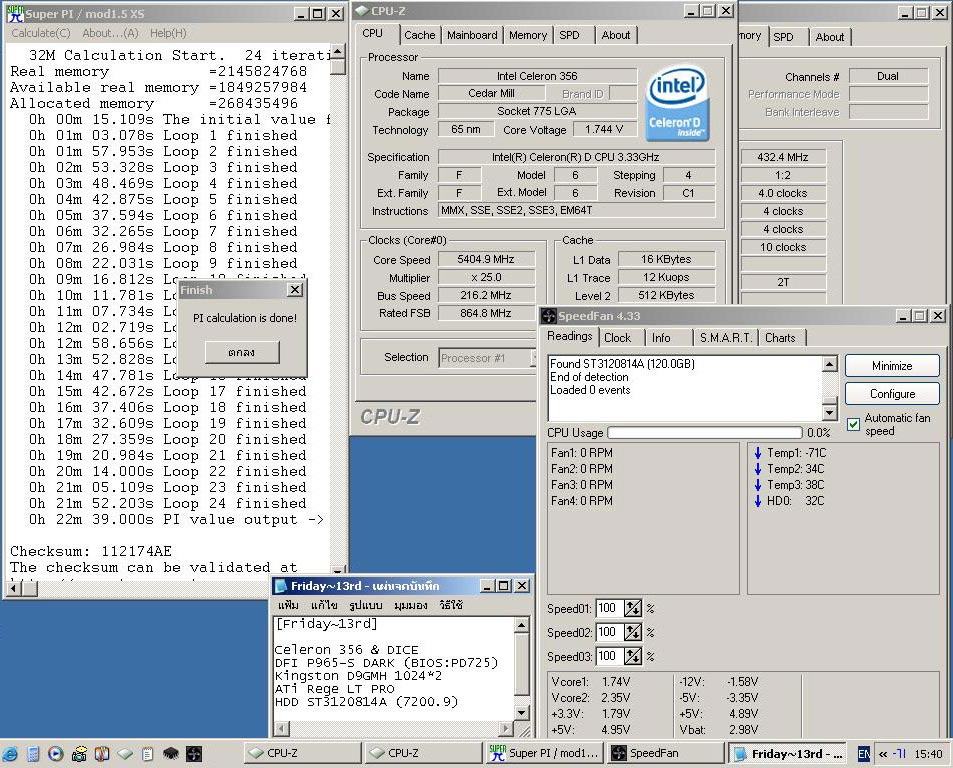The image size is (953, 768).
Task: Close the Finish dialog with X
Action: pos(295,290)
